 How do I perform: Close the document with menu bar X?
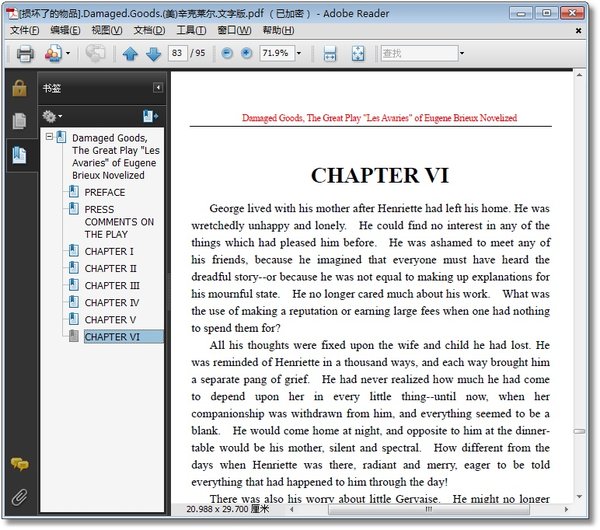click(x=578, y=31)
